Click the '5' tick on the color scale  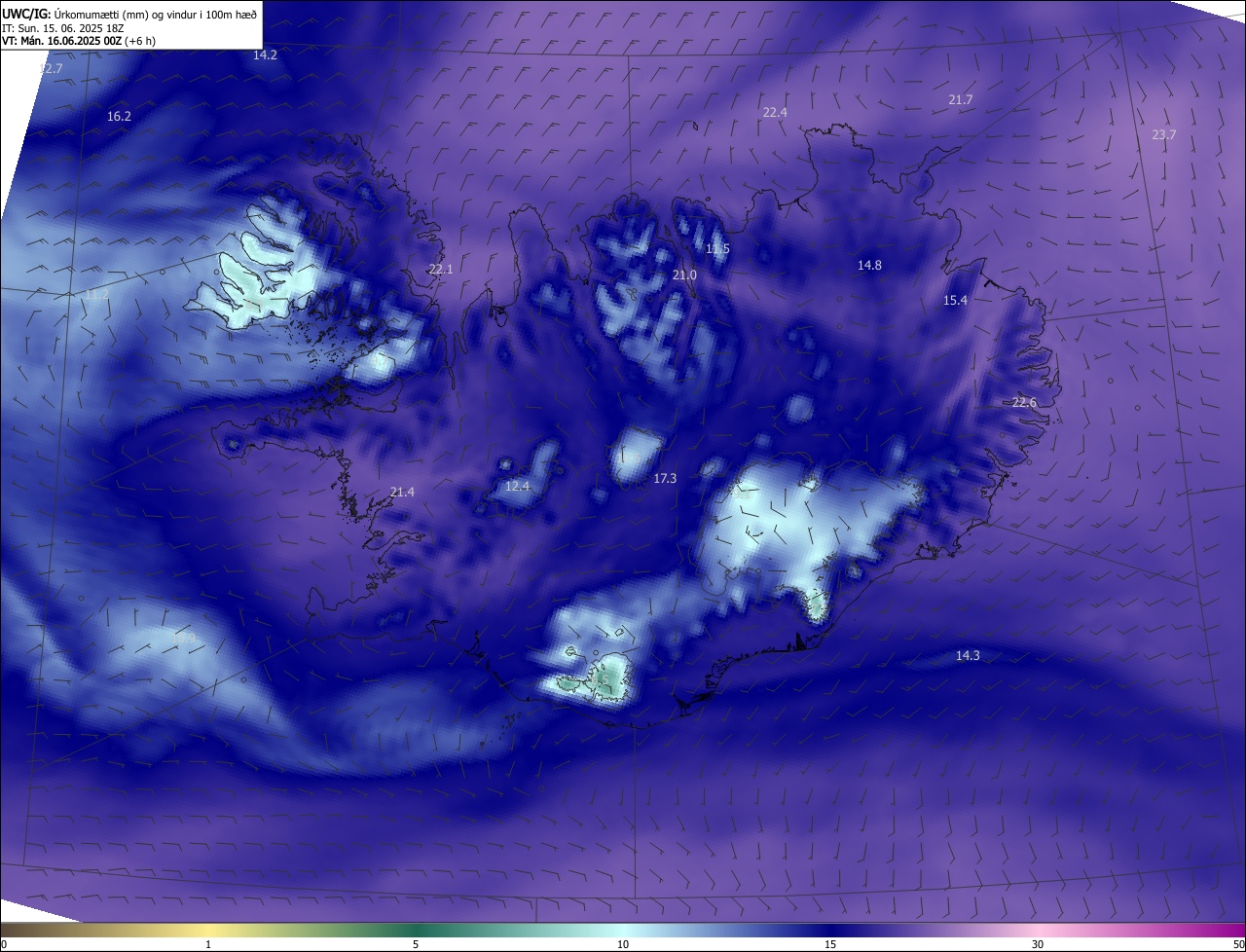click(416, 945)
